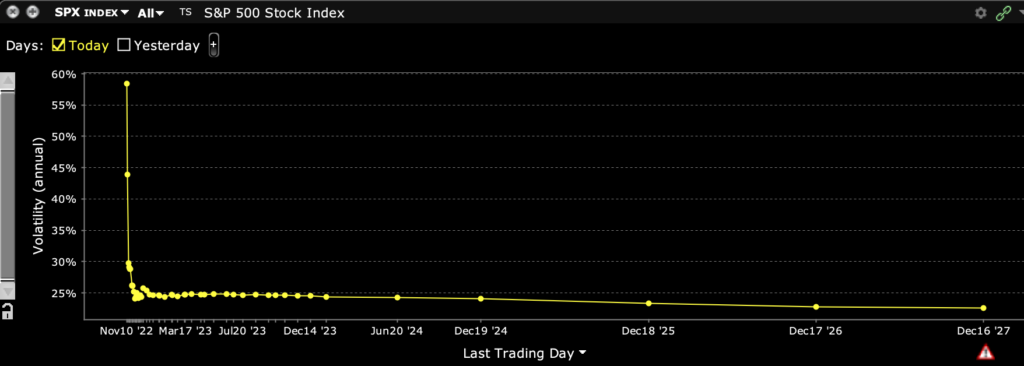Toggle the Today checkbox
This screenshot has width=1024, height=366.
[x=59, y=45]
